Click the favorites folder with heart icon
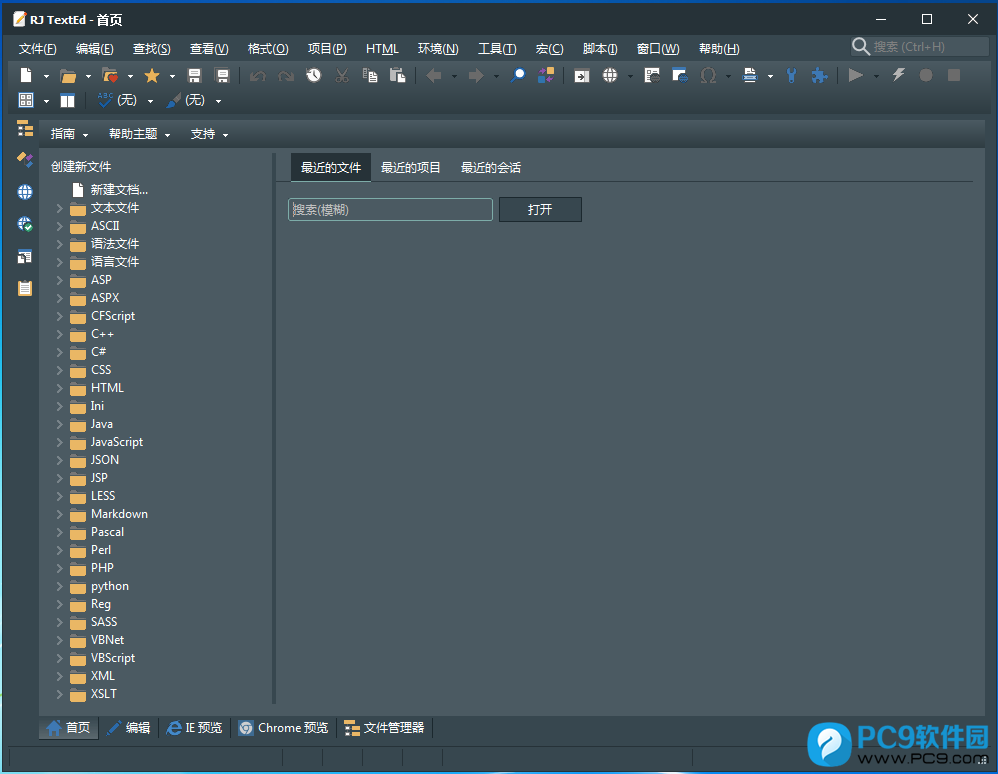 click(x=110, y=75)
